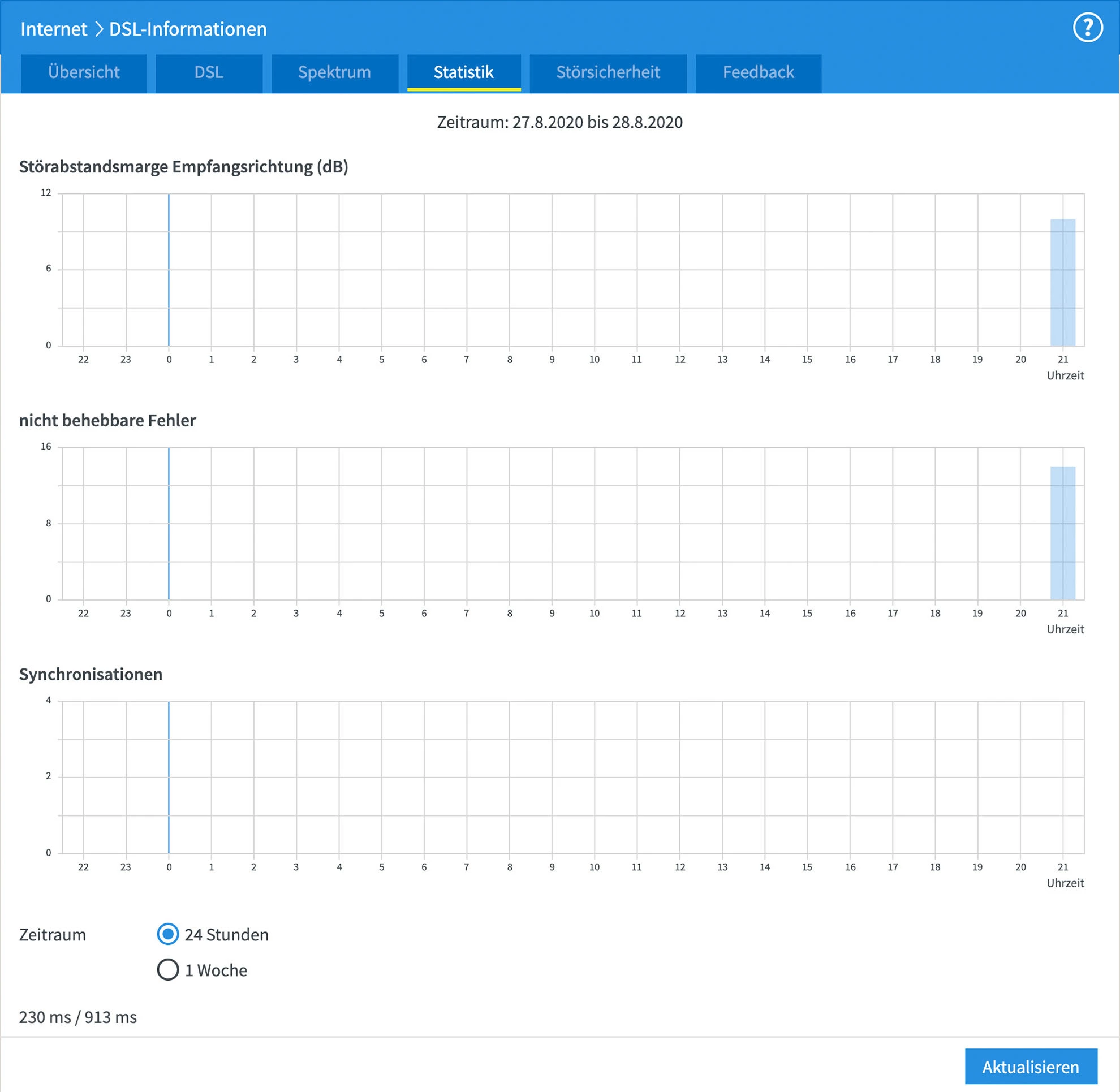Image resolution: width=1120 pixels, height=1092 pixels.
Task: Click the 24 Stunden label text
Action: point(226,935)
